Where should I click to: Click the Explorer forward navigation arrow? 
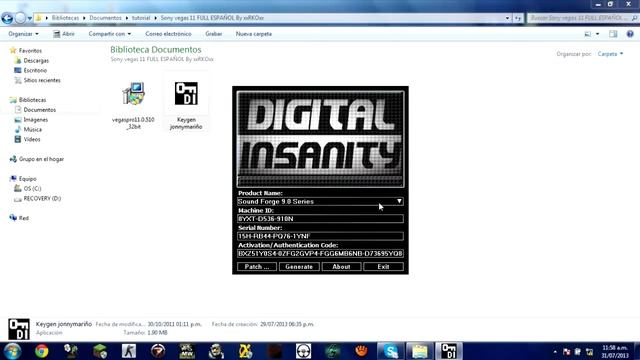20,18
